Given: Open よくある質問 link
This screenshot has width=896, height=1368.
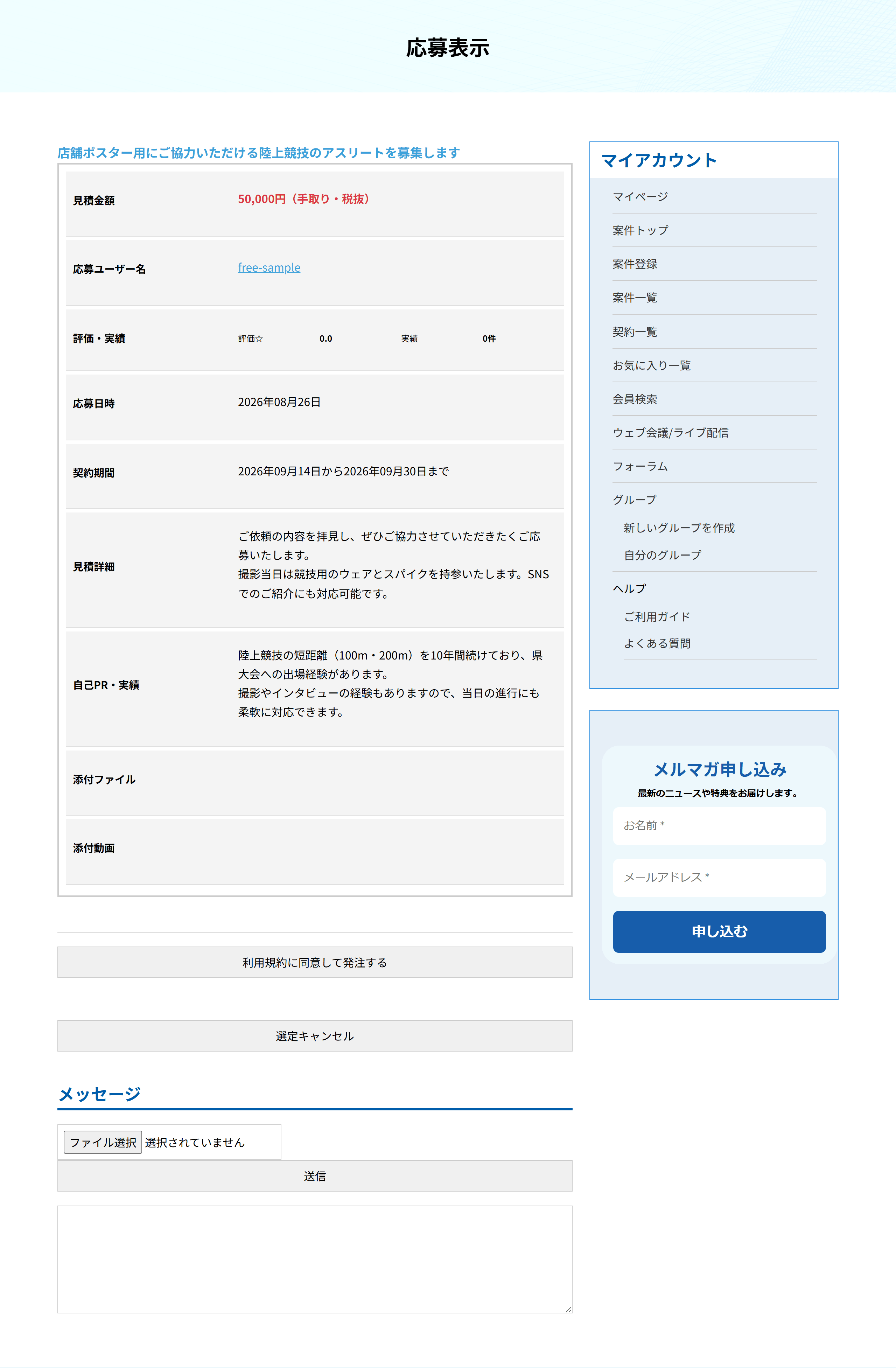Looking at the screenshot, I should pos(658,643).
